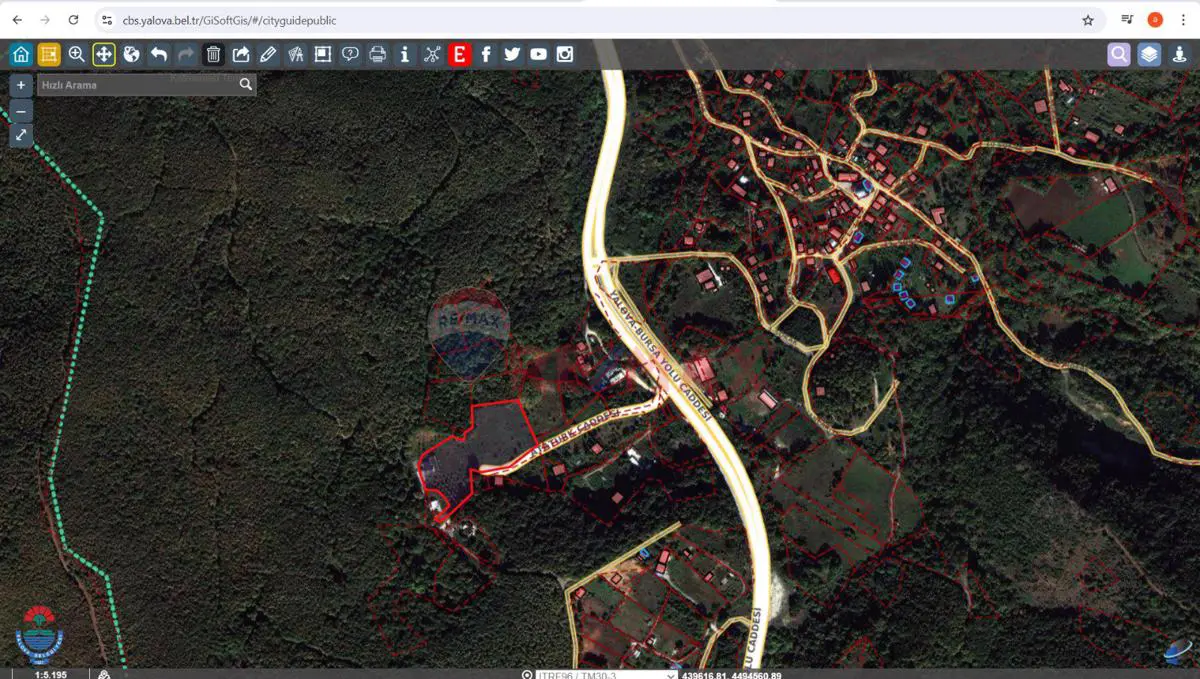Show the full extent globe view
1200x679 pixels.
click(x=131, y=55)
